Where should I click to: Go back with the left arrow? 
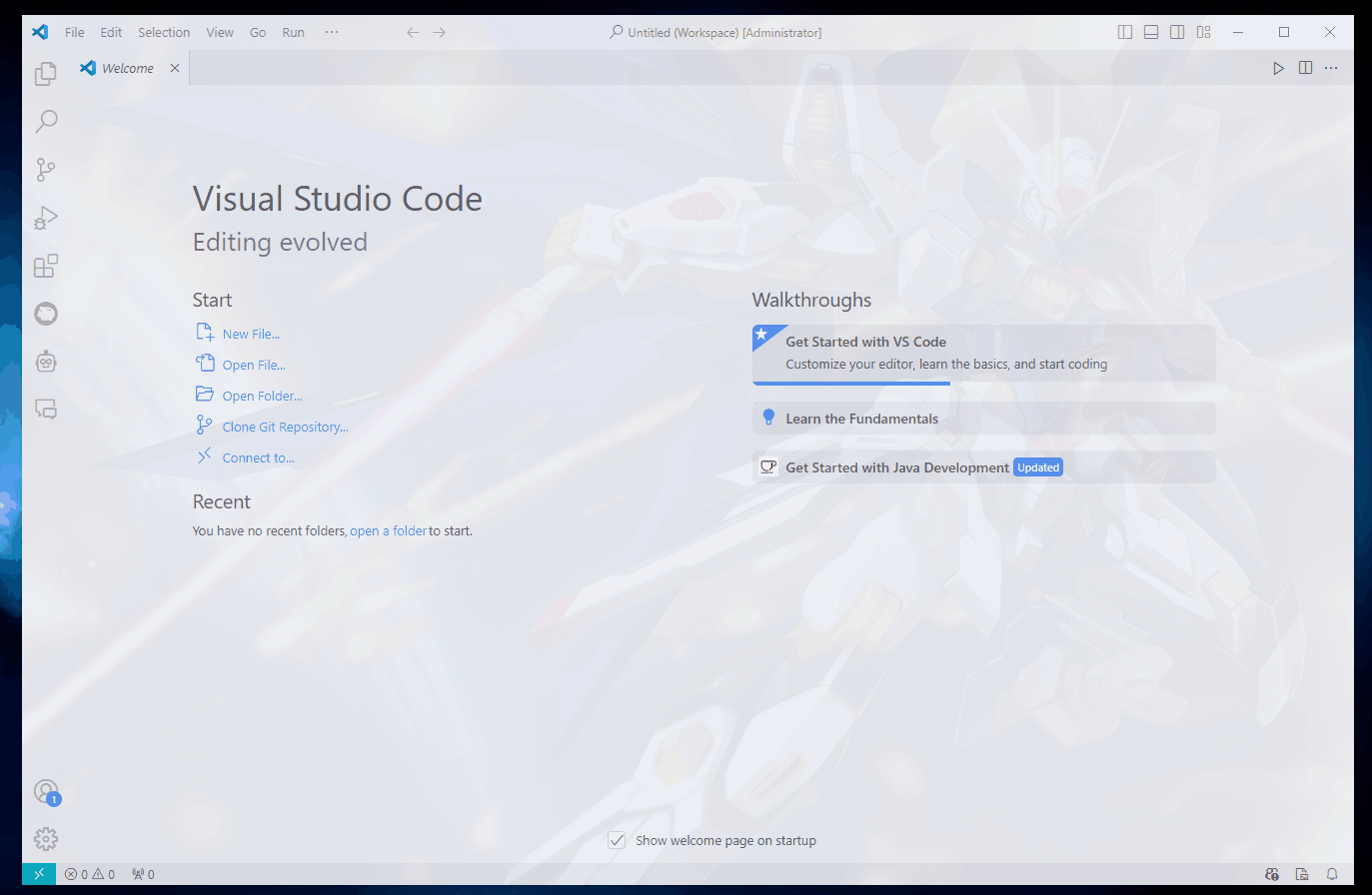point(413,32)
